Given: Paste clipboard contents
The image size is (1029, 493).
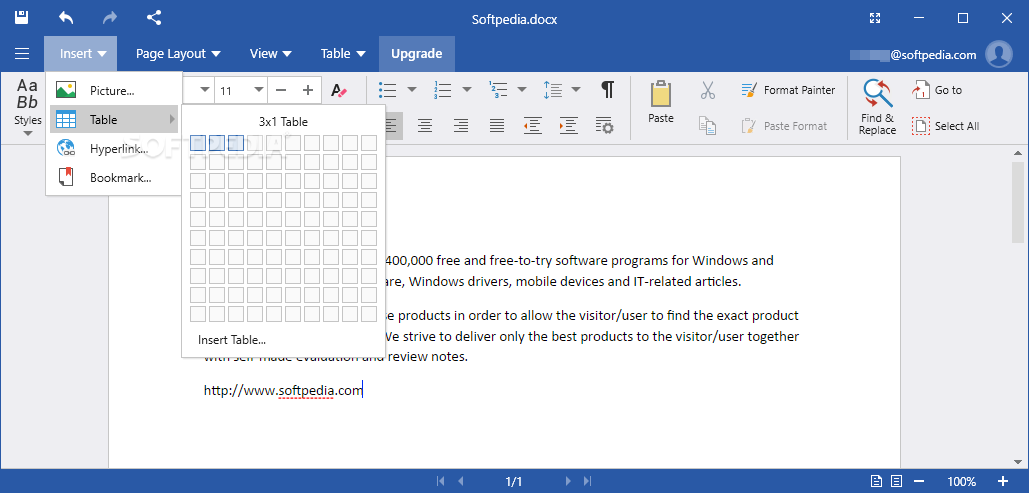Looking at the screenshot, I should (661, 102).
